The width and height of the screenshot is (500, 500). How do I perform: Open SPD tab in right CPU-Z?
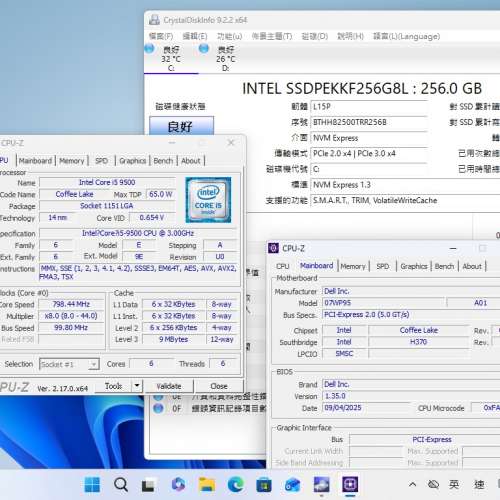383,266
